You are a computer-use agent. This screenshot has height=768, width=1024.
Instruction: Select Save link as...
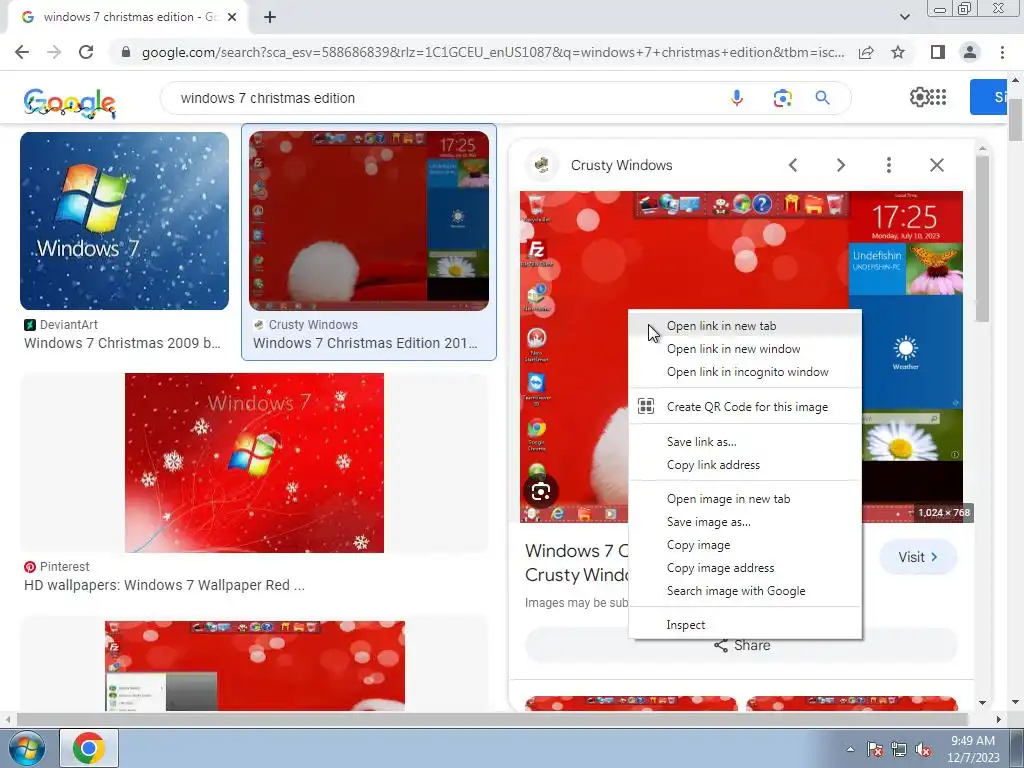pos(745,442)
